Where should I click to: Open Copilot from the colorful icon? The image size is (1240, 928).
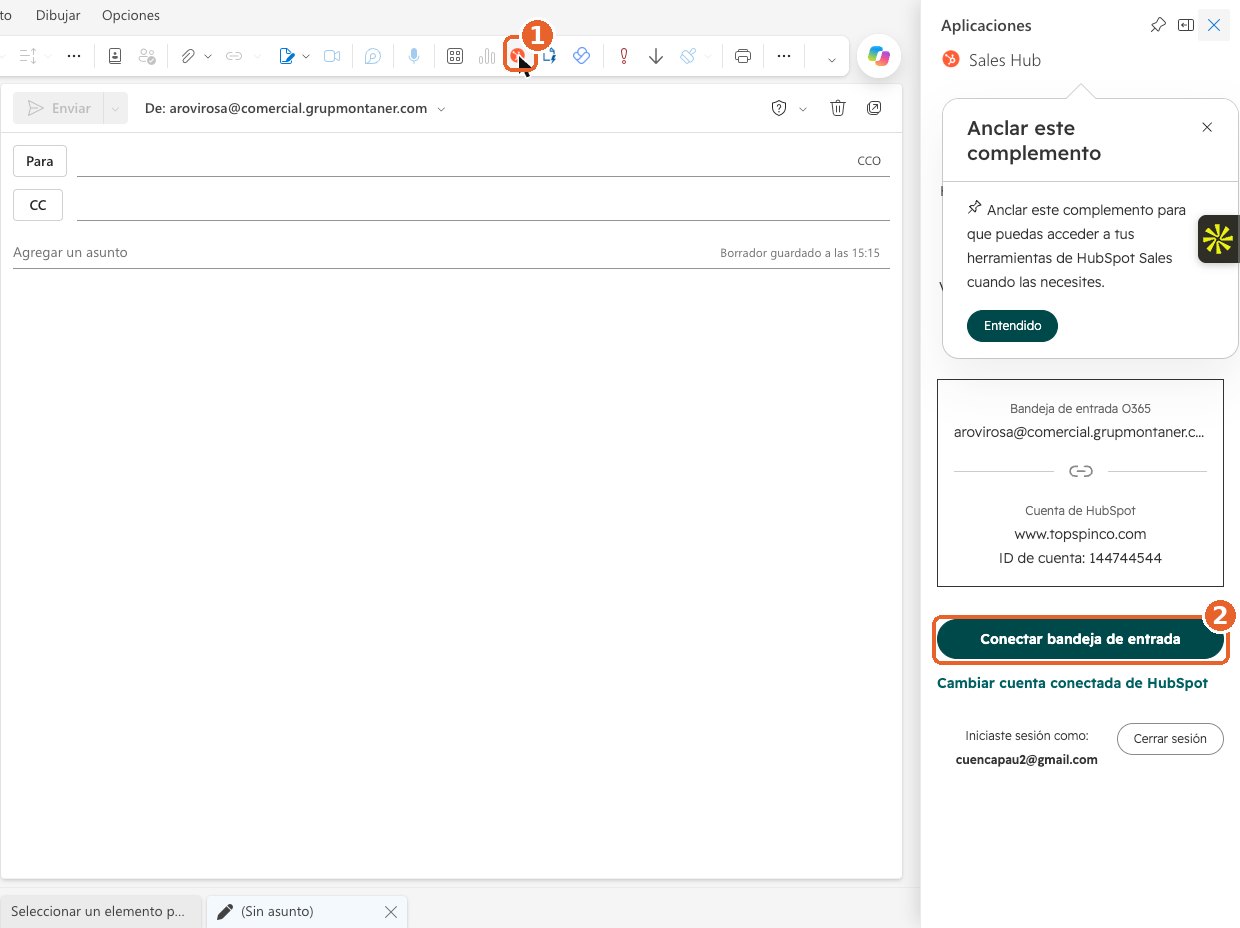(x=879, y=57)
